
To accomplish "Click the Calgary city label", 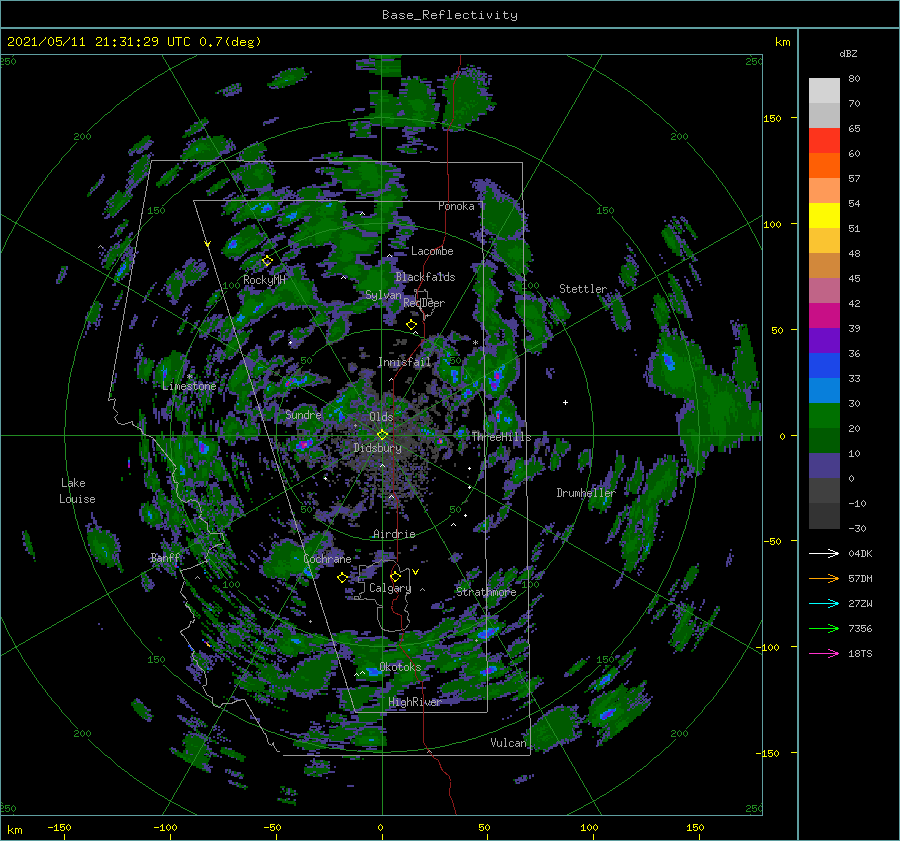I will point(390,588).
